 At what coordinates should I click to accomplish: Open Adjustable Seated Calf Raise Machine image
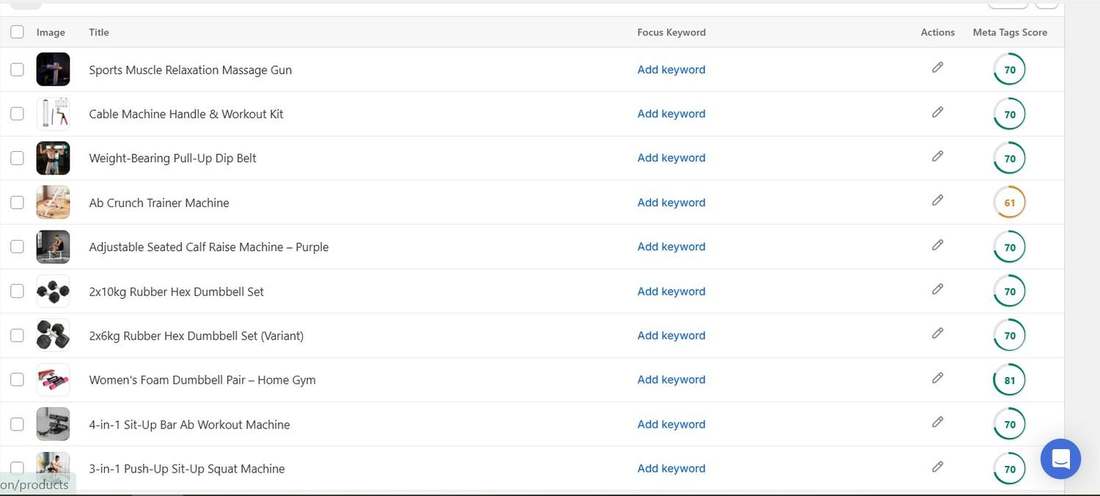[53, 246]
